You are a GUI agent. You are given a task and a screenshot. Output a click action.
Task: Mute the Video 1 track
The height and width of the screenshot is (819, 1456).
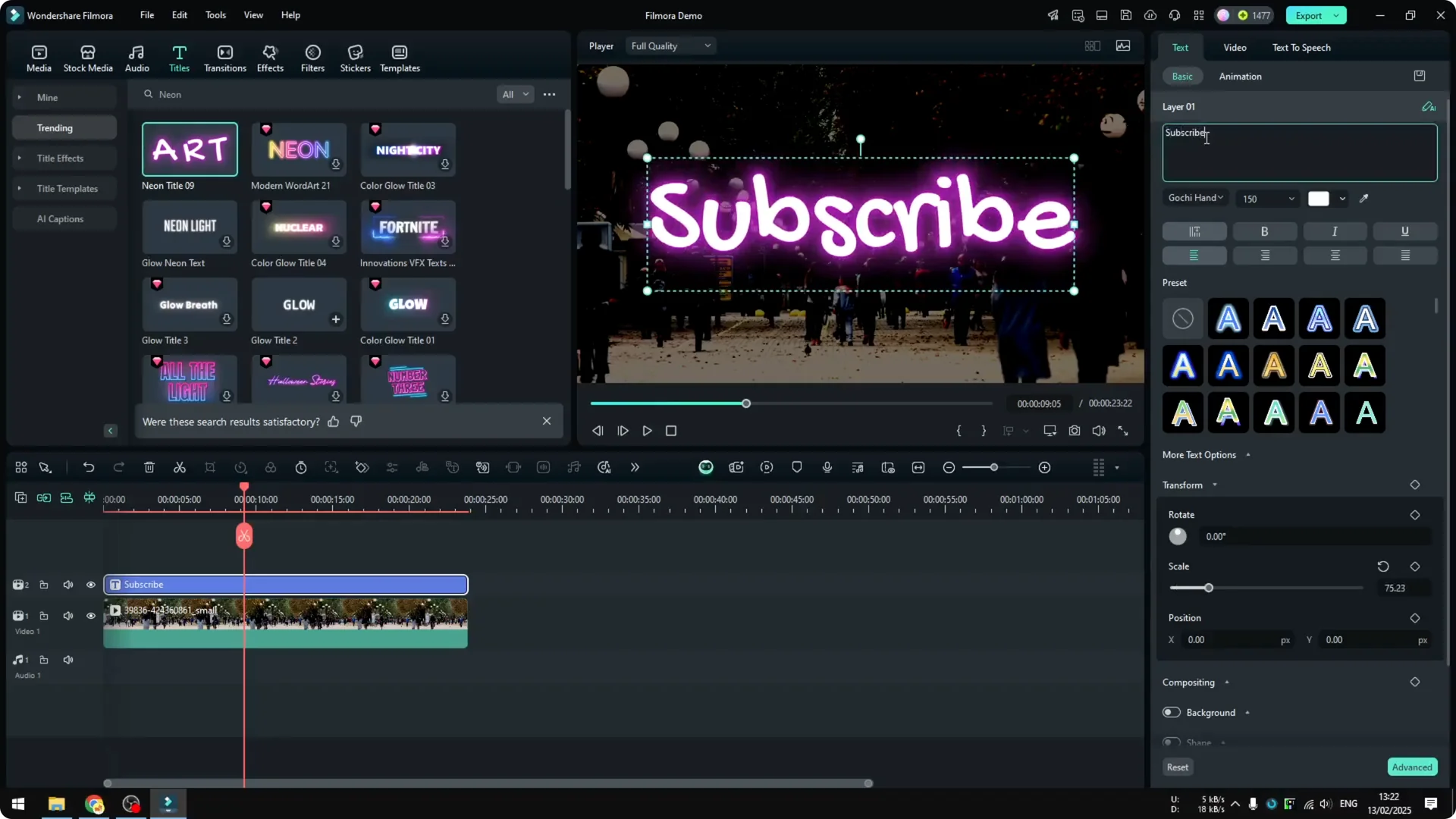[67, 616]
